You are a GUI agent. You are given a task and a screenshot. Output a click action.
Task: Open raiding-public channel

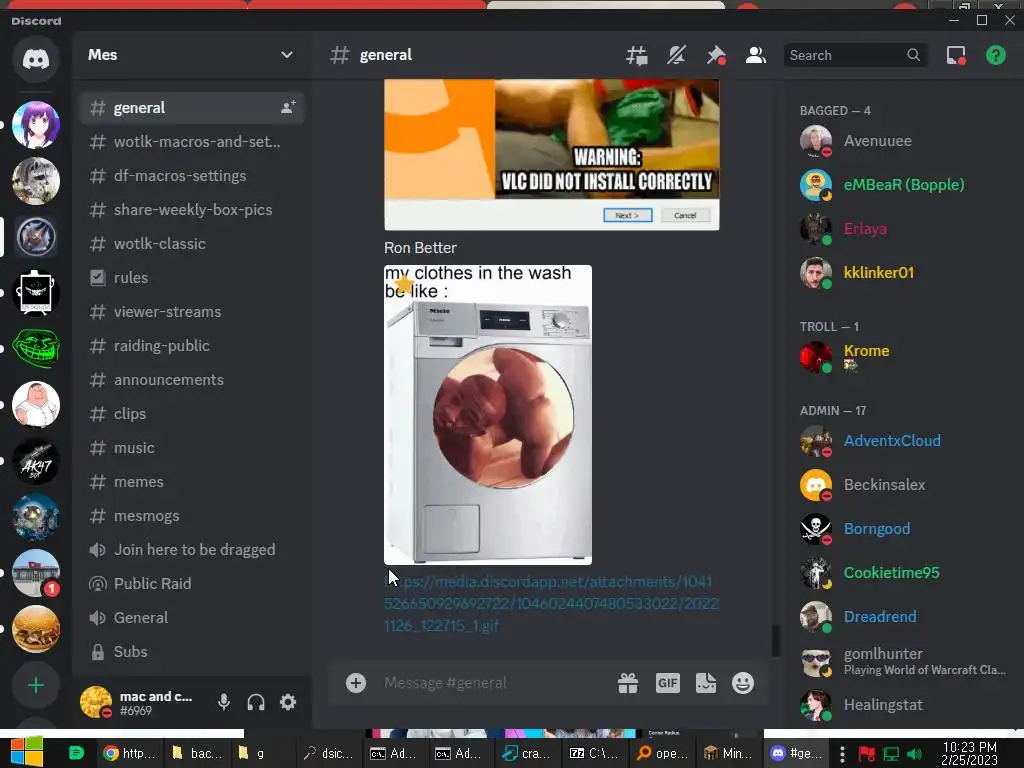[x=192, y=345]
